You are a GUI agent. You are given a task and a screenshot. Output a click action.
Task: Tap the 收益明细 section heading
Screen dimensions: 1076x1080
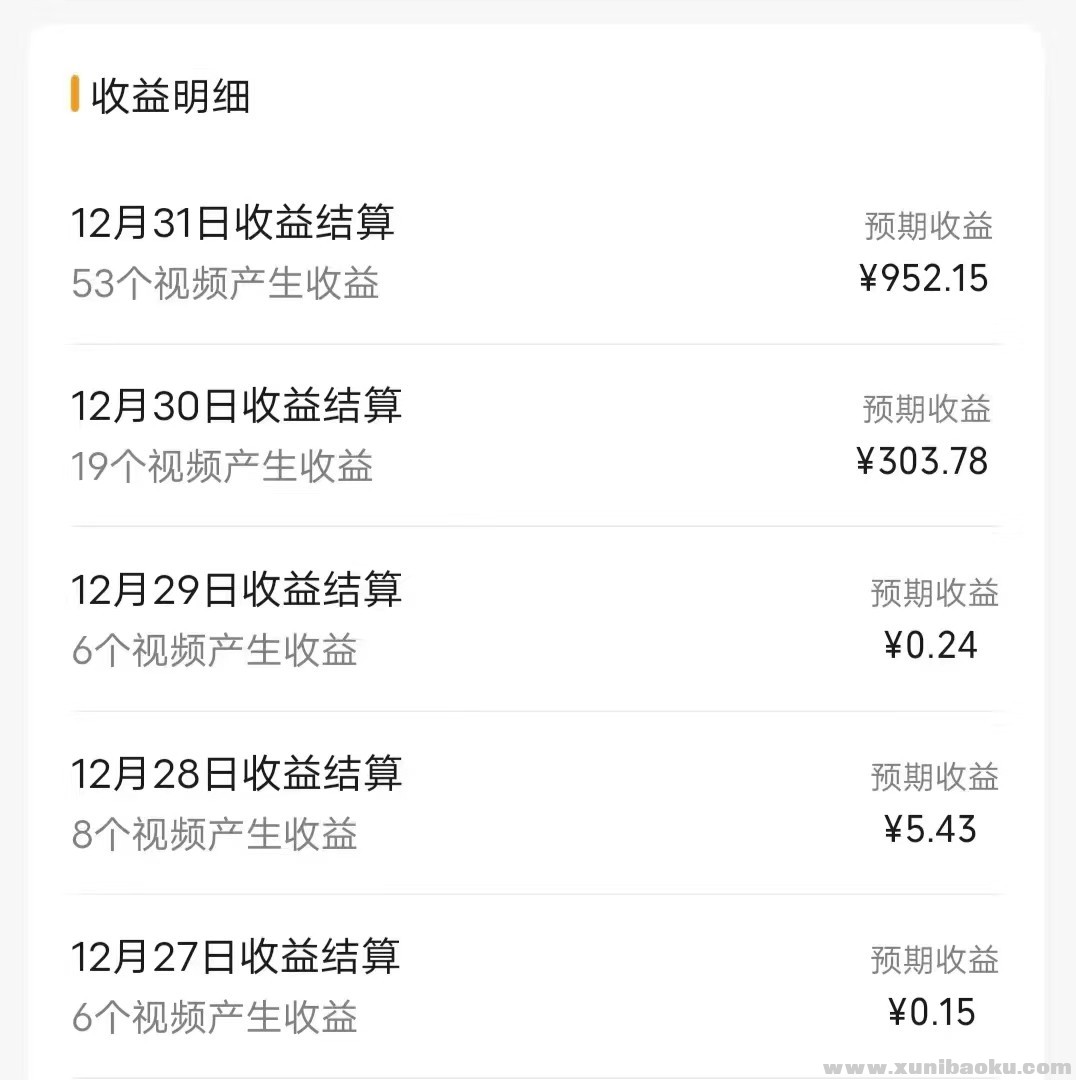170,97
